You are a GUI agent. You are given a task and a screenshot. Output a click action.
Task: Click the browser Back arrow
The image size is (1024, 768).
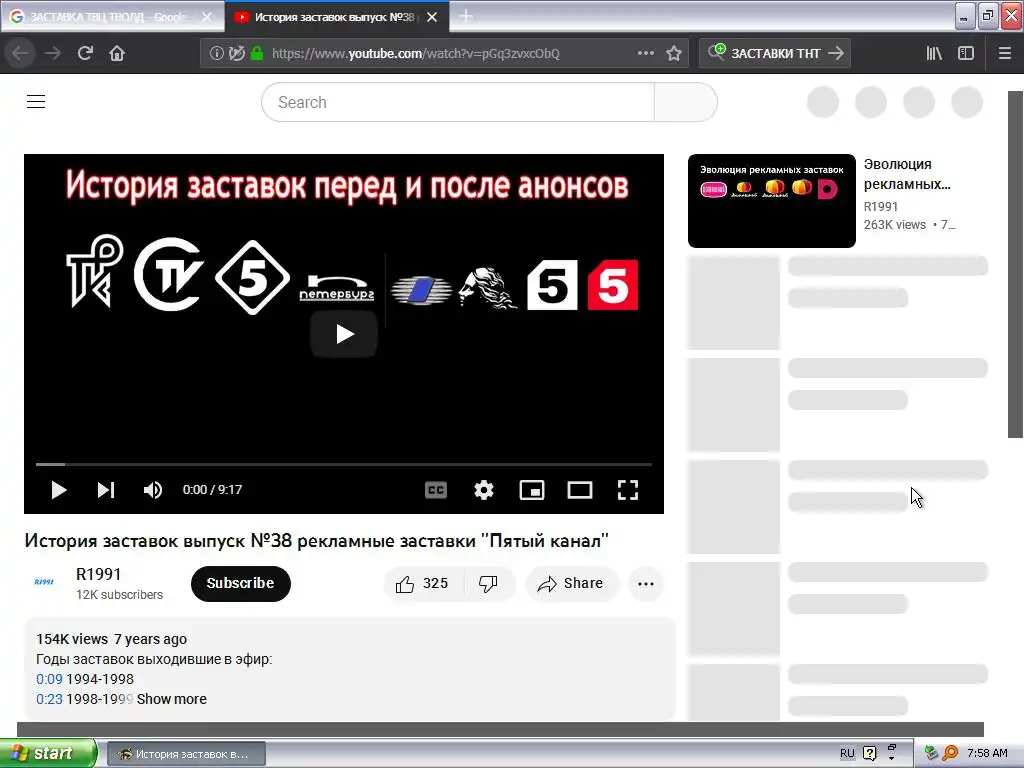pyautogui.click(x=20, y=53)
